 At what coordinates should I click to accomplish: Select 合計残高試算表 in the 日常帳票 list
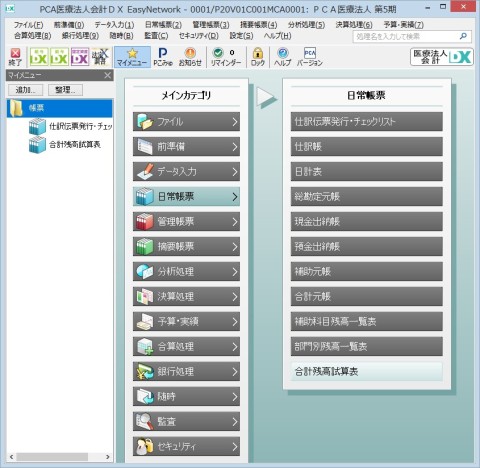[x=367, y=371]
